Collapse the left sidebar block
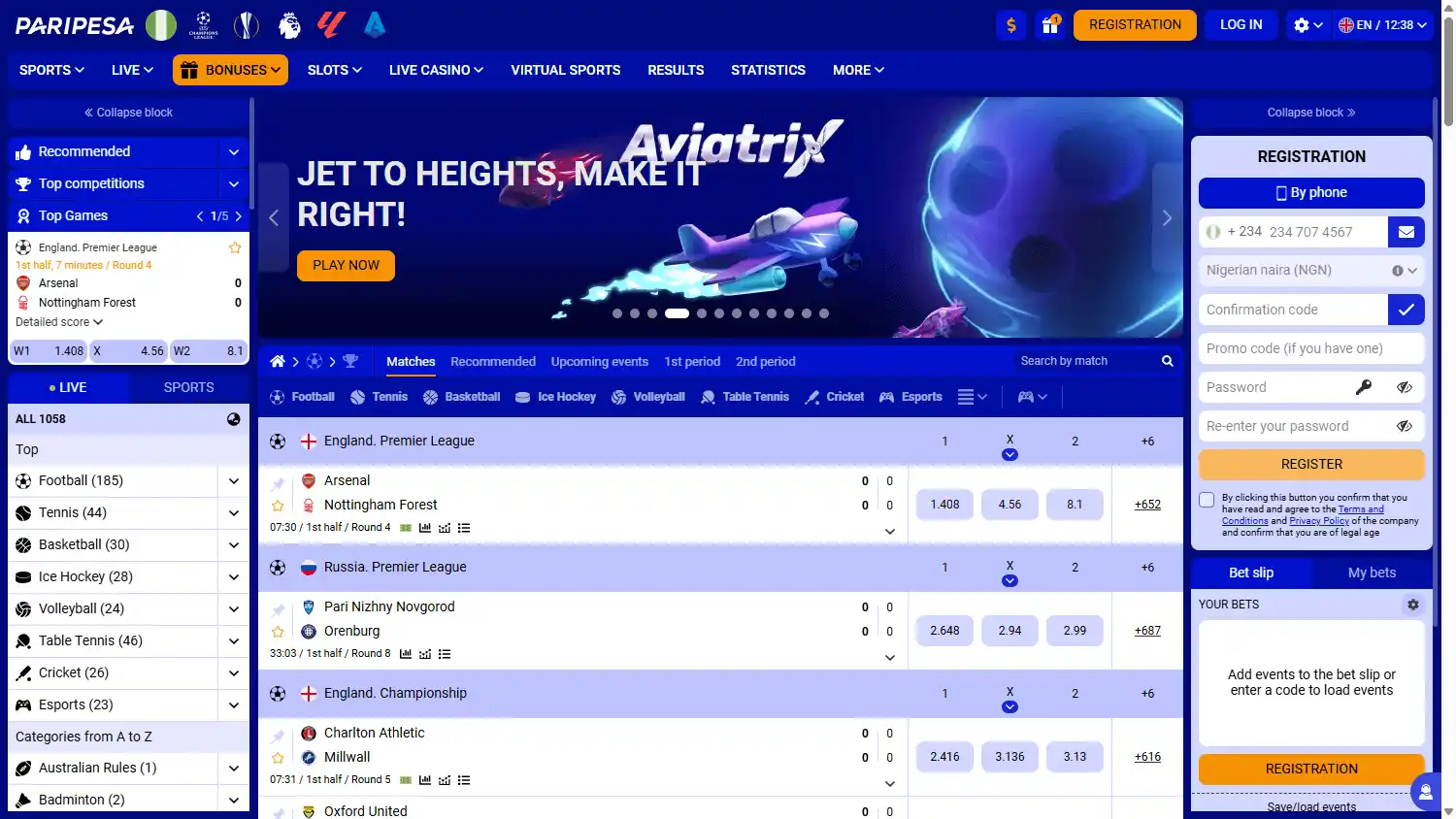The width and height of the screenshot is (1456, 819). coord(128,113)
